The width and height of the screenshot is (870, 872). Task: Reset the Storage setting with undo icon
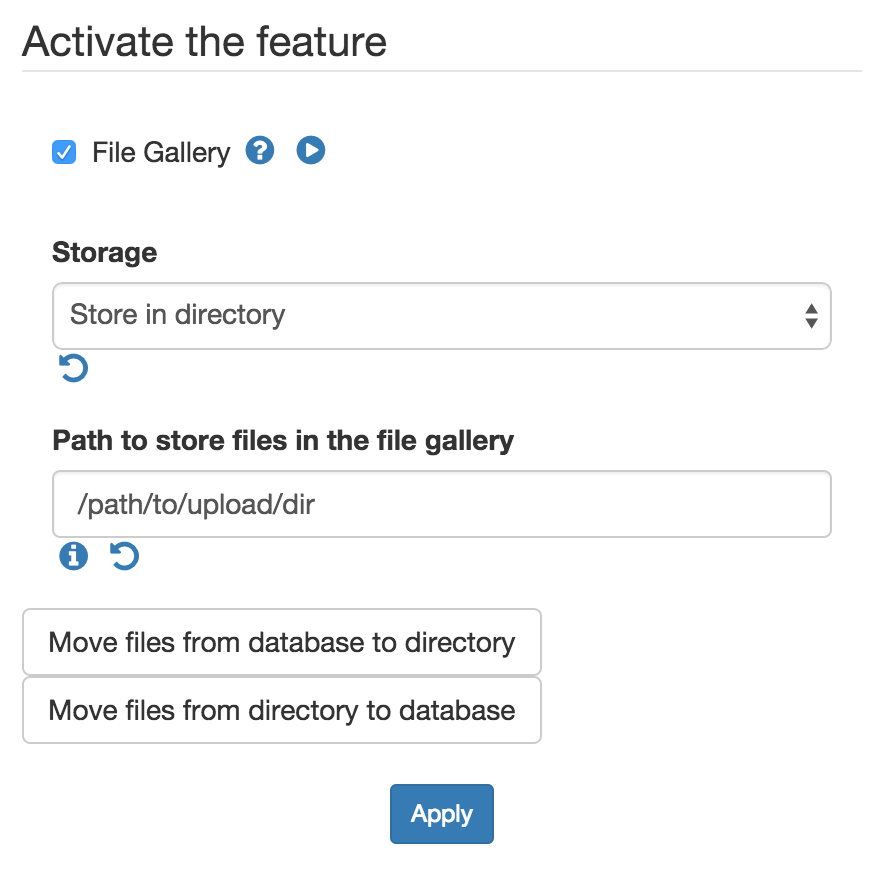tap(73, 368)
